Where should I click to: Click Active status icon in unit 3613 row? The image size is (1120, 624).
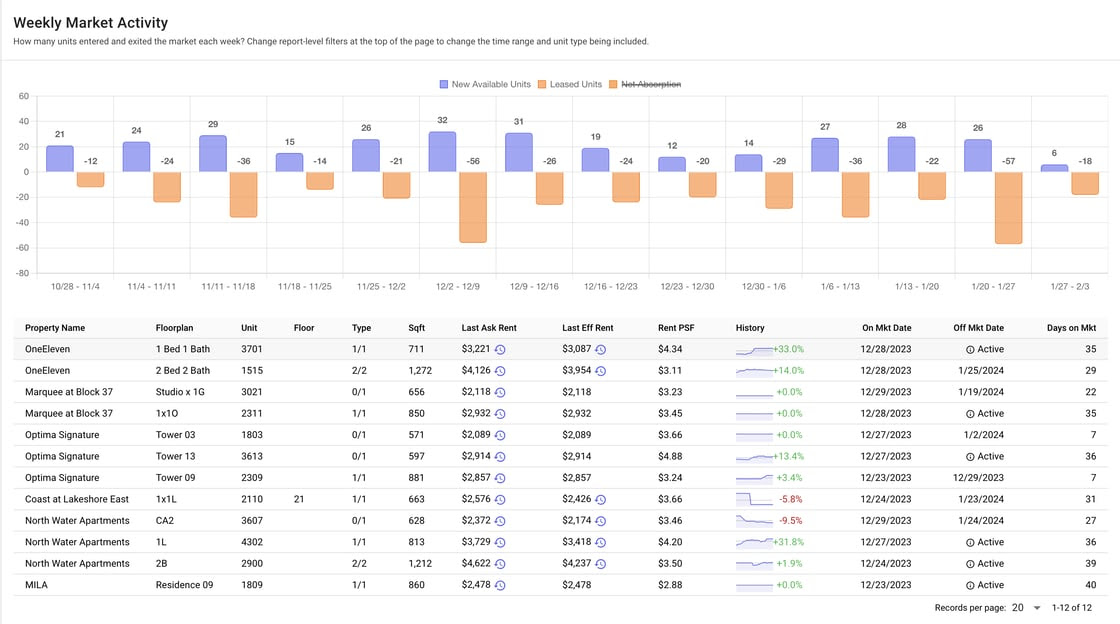(970, 457)
